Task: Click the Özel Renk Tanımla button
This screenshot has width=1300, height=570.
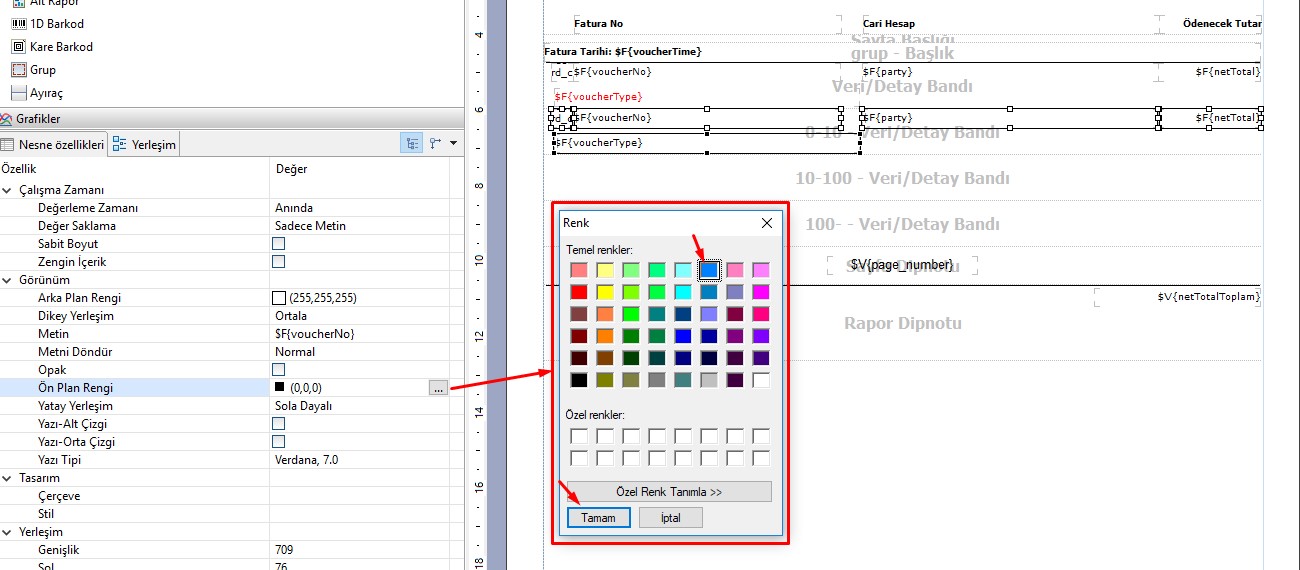Action: click(x=669, y=491)
